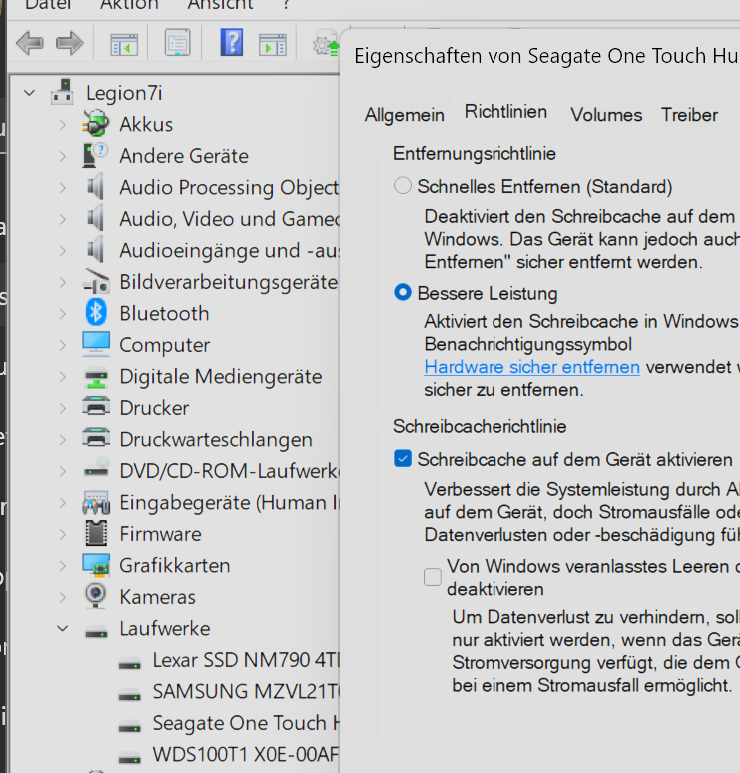Click the Eingabegeräte HID icon
Image resolution: width=740 pixels, height=773 pixels.
click(96, 503)
